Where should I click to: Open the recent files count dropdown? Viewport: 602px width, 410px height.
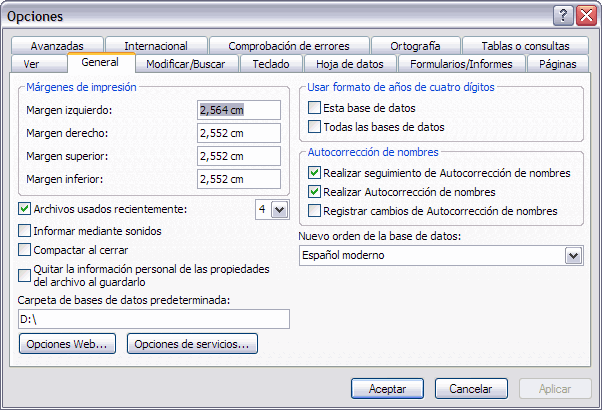coord(279,209)
